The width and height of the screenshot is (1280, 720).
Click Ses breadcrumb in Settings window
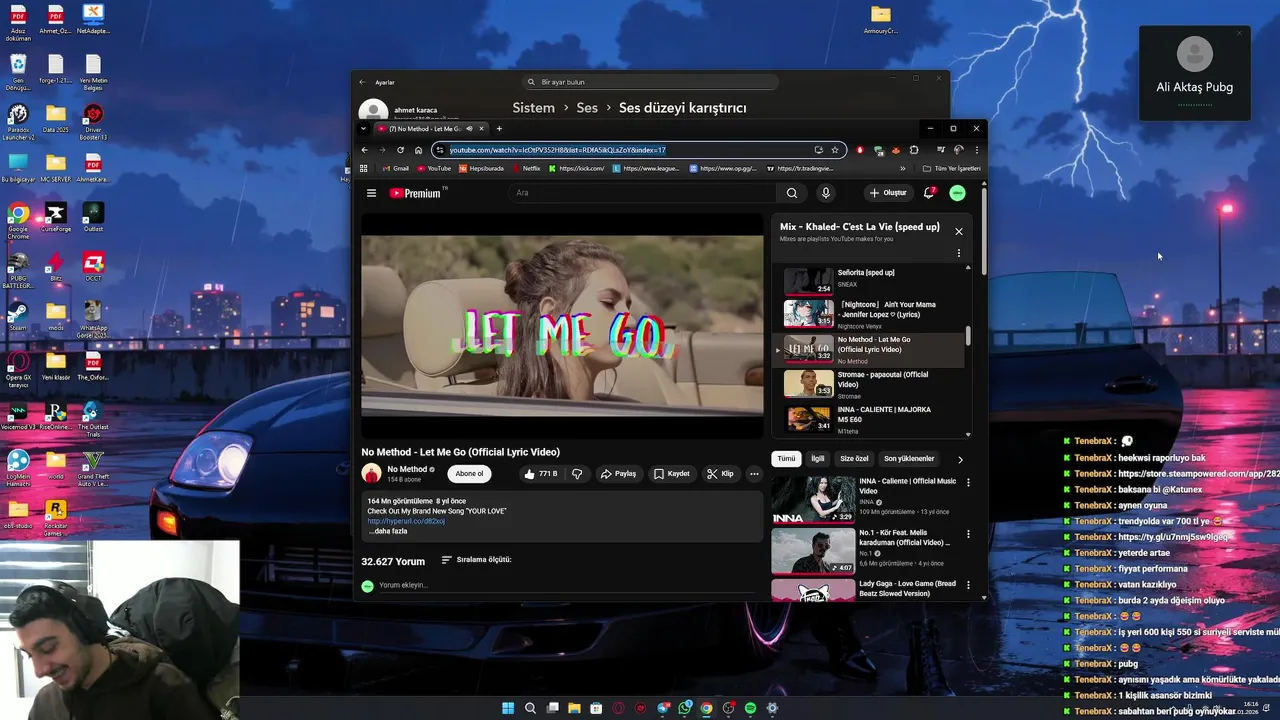click(x=587, y=108)
